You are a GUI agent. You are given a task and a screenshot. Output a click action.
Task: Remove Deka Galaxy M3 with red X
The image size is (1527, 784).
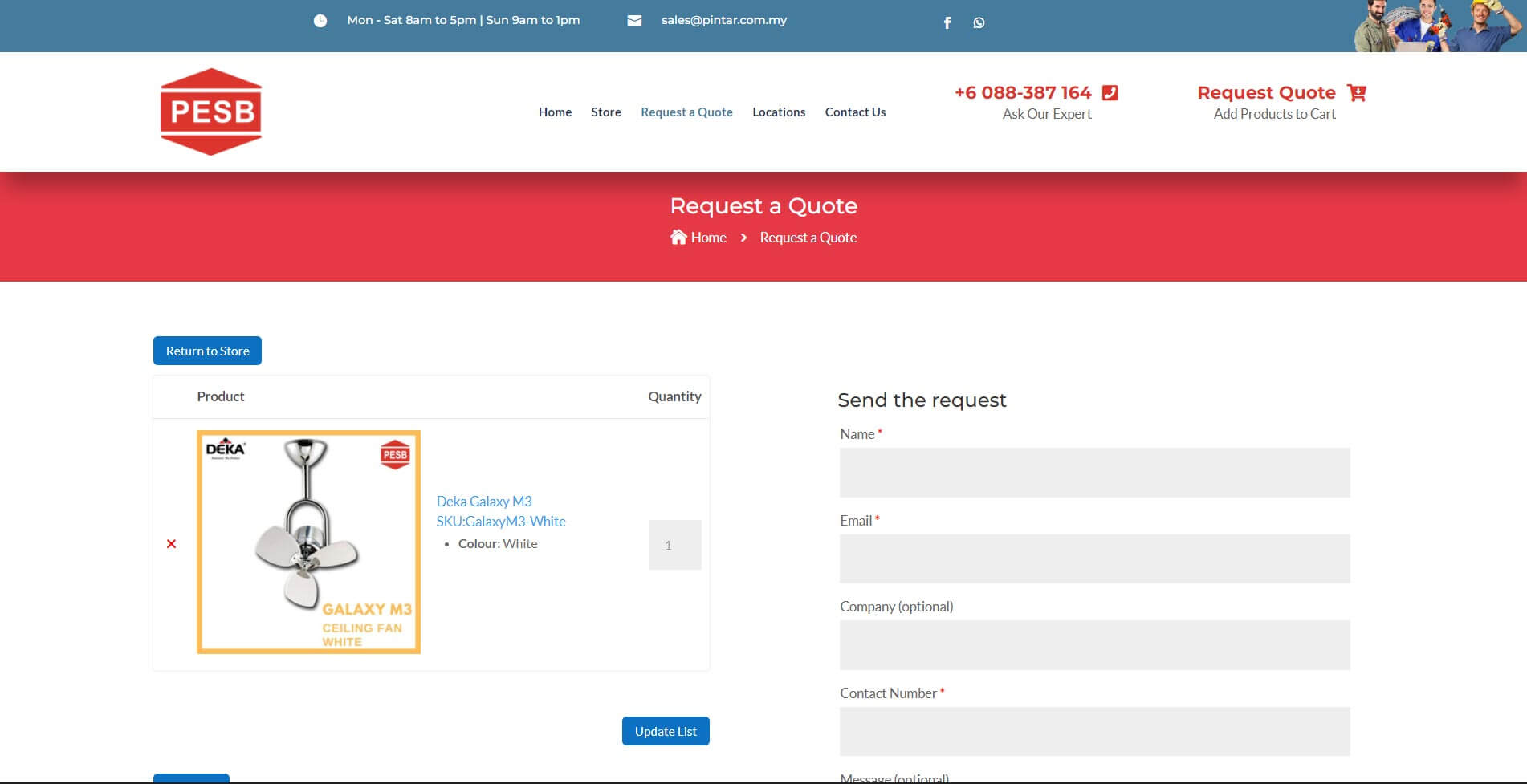[171, 544]
